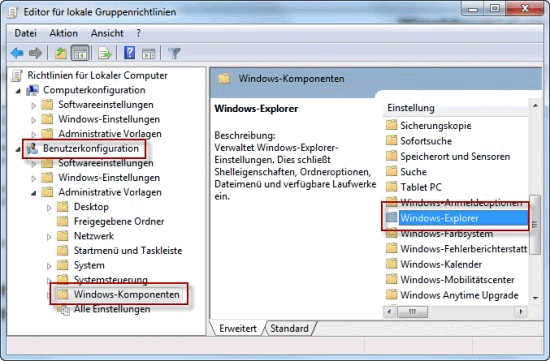Click the Export list toolbar icon

coord(104,53)
